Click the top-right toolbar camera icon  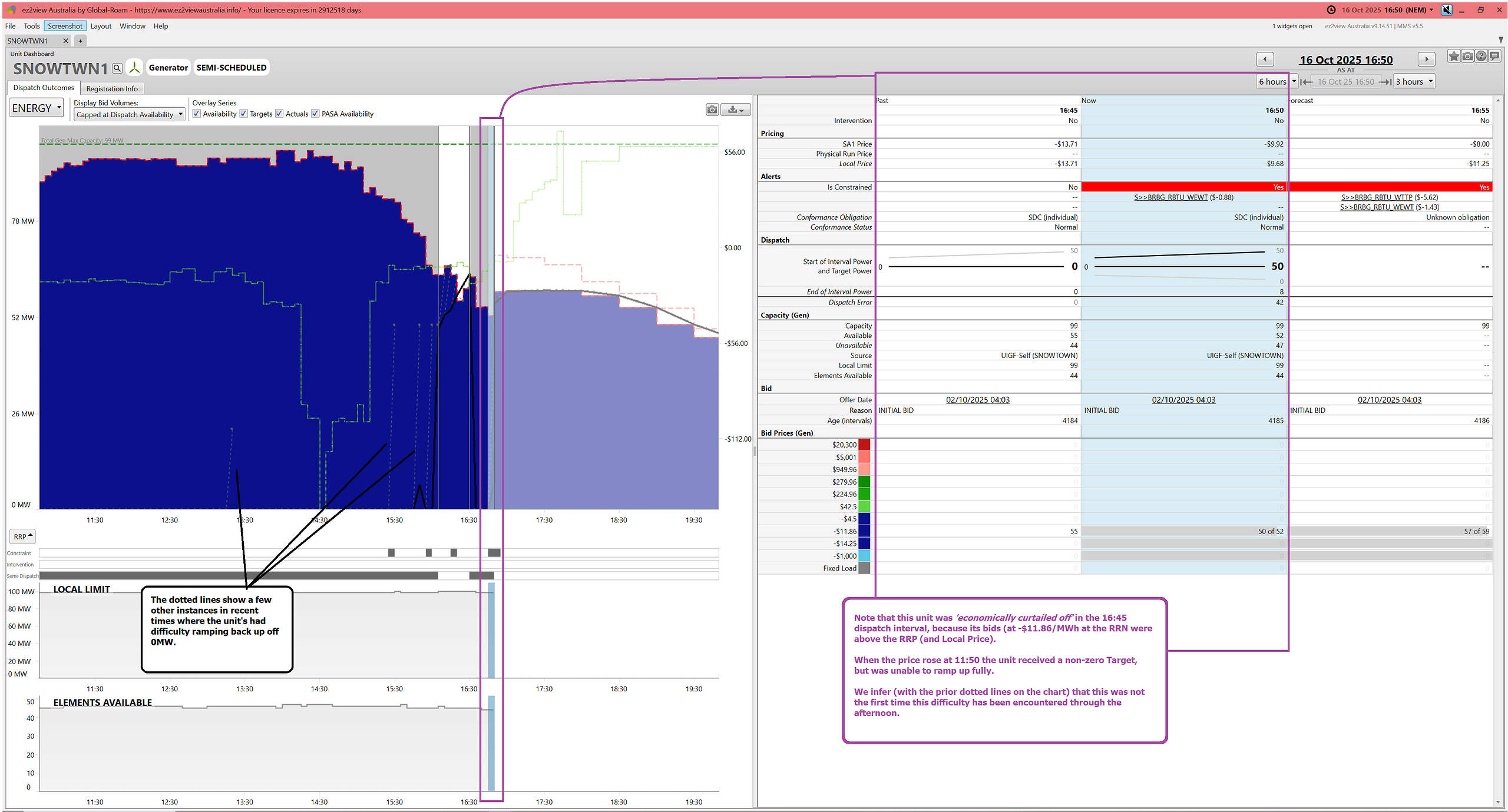pos(1467,57)
